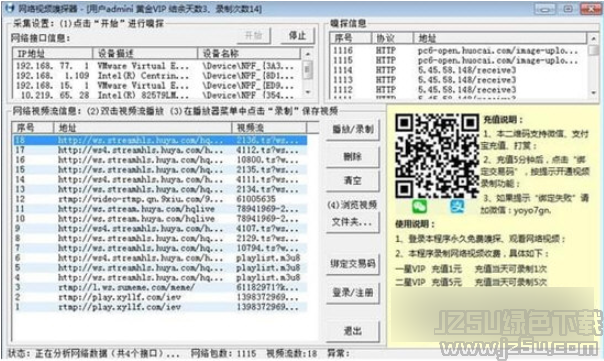Select stream row 3 rtmp l.ws.sumeme.com

point(160,287)
